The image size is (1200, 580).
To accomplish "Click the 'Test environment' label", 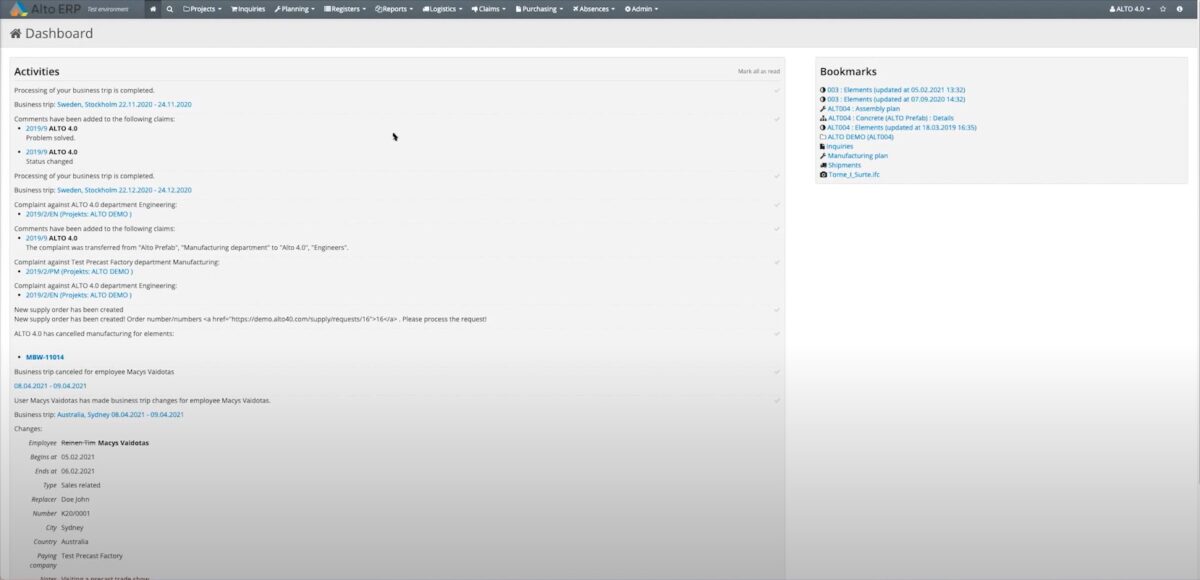I will [107, 8].
